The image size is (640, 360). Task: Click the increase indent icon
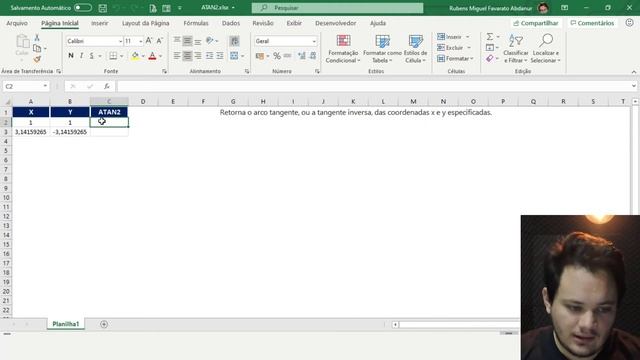(x=220, y=56)
